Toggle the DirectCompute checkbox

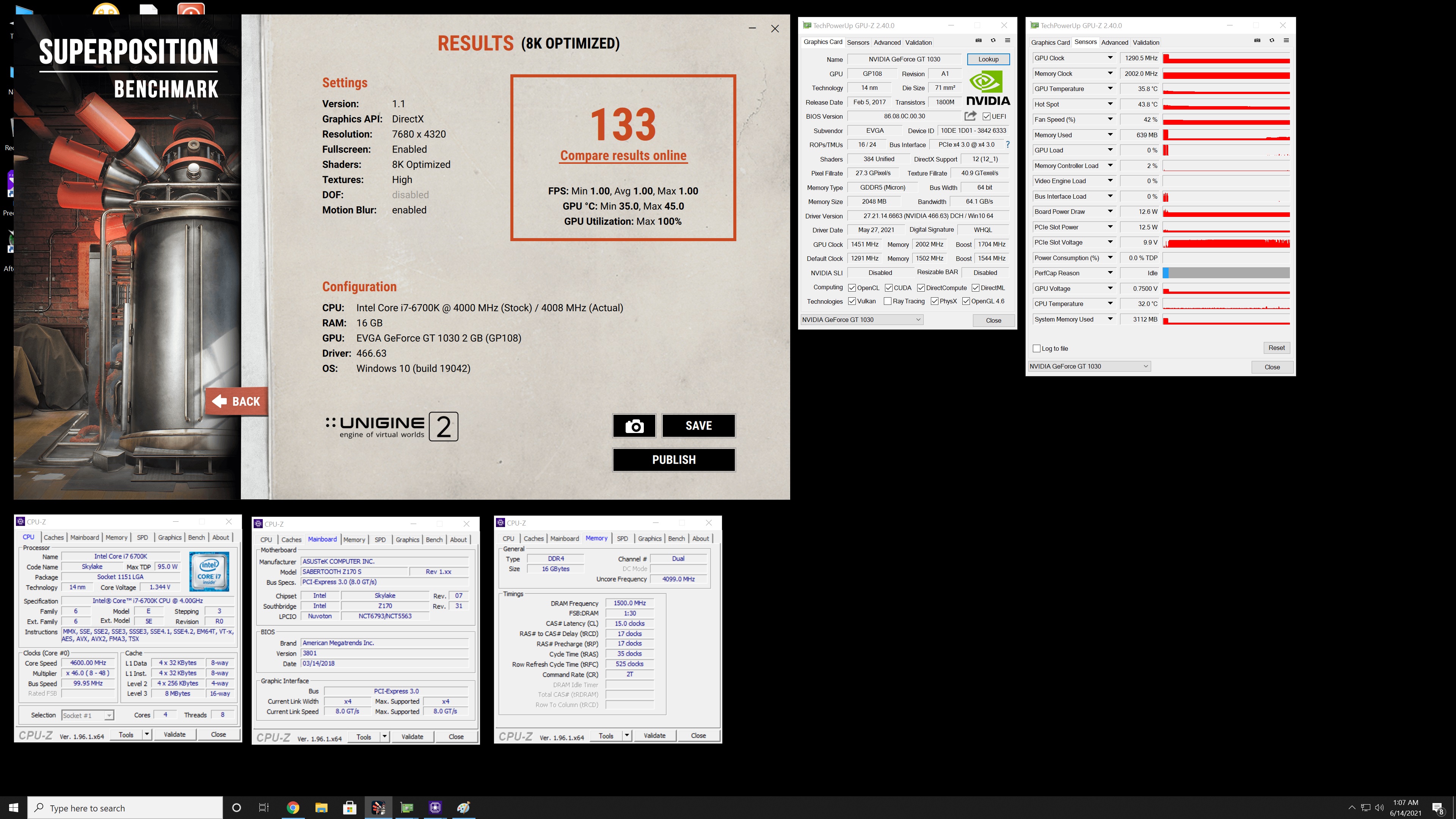coord(921,288)
